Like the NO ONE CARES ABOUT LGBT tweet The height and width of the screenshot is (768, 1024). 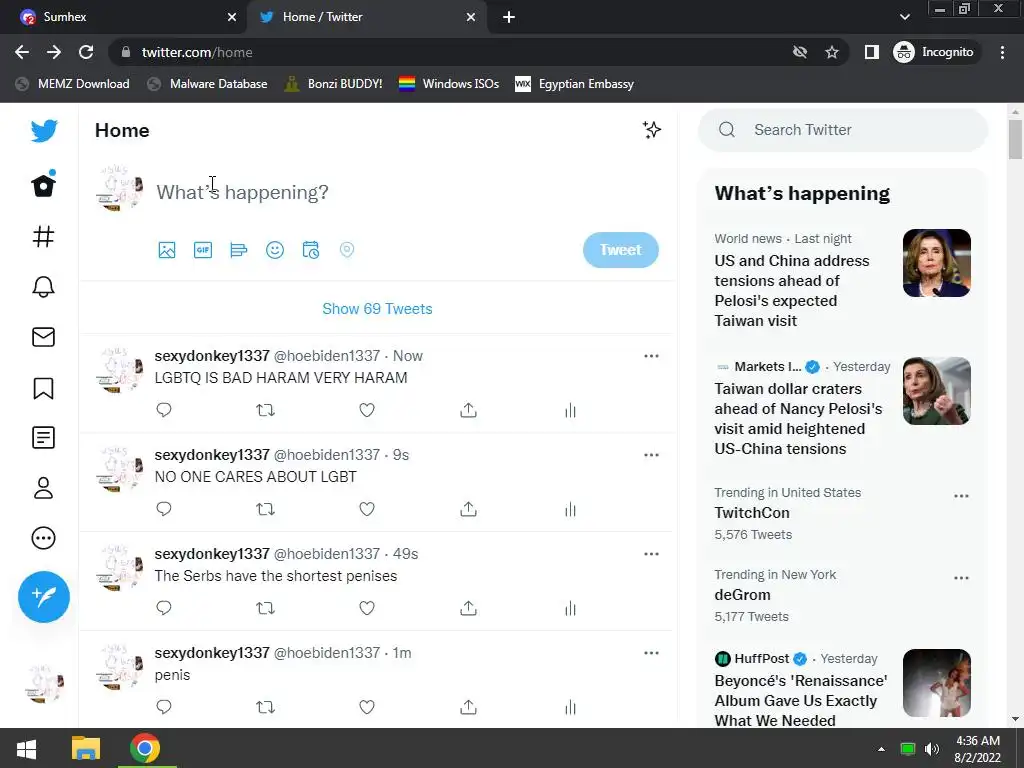[x=367, y=509]
